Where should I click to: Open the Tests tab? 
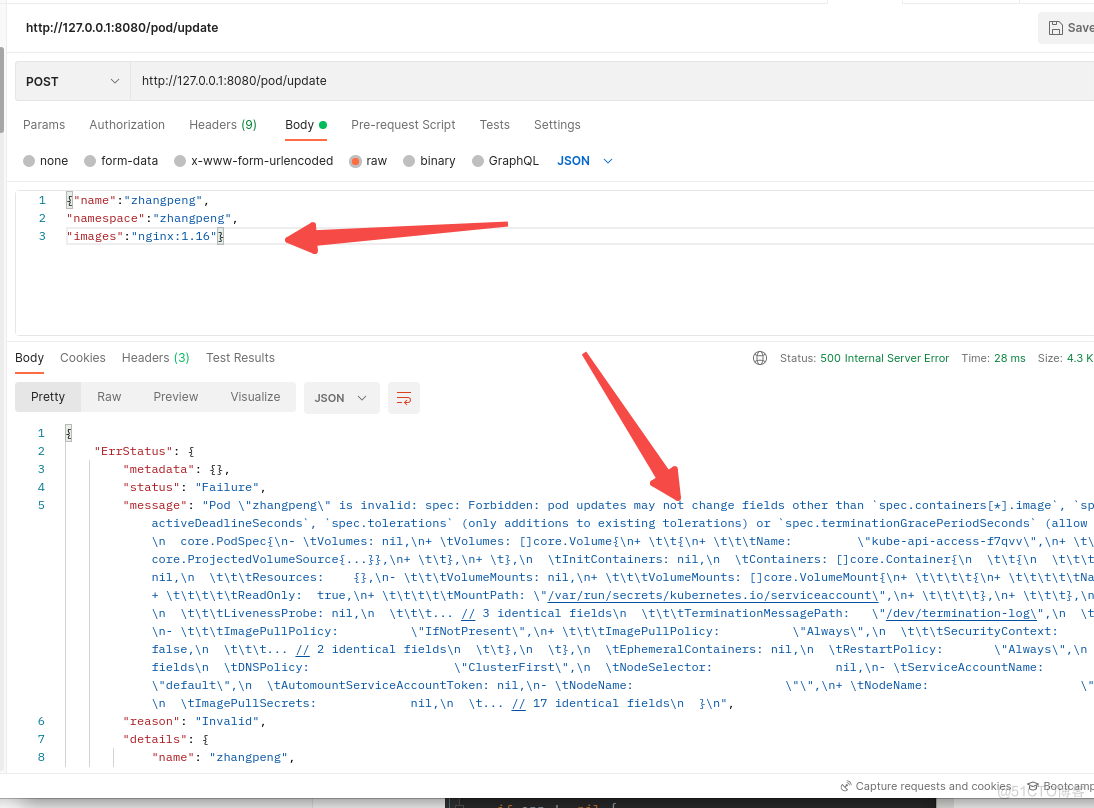[494, 124]
